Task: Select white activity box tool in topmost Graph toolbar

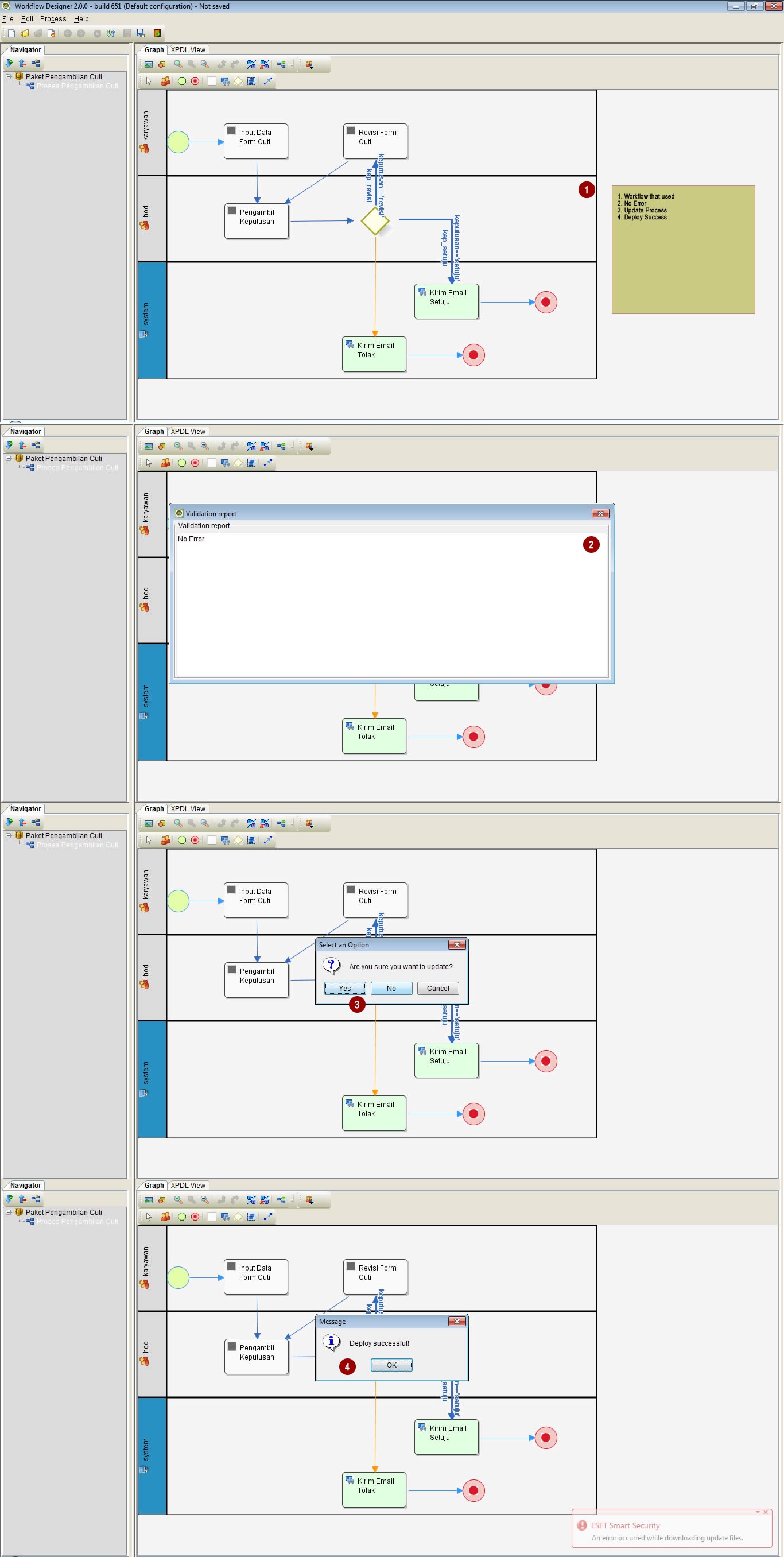Action: 211,81
